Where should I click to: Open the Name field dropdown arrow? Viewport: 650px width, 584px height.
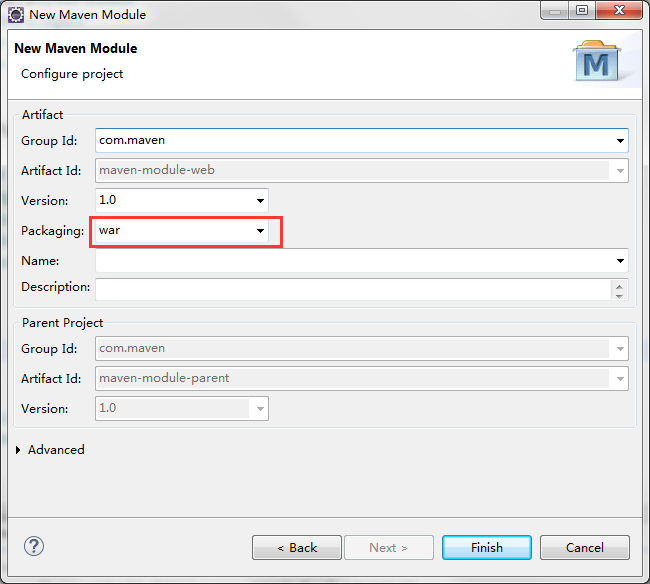click(620, 261)
